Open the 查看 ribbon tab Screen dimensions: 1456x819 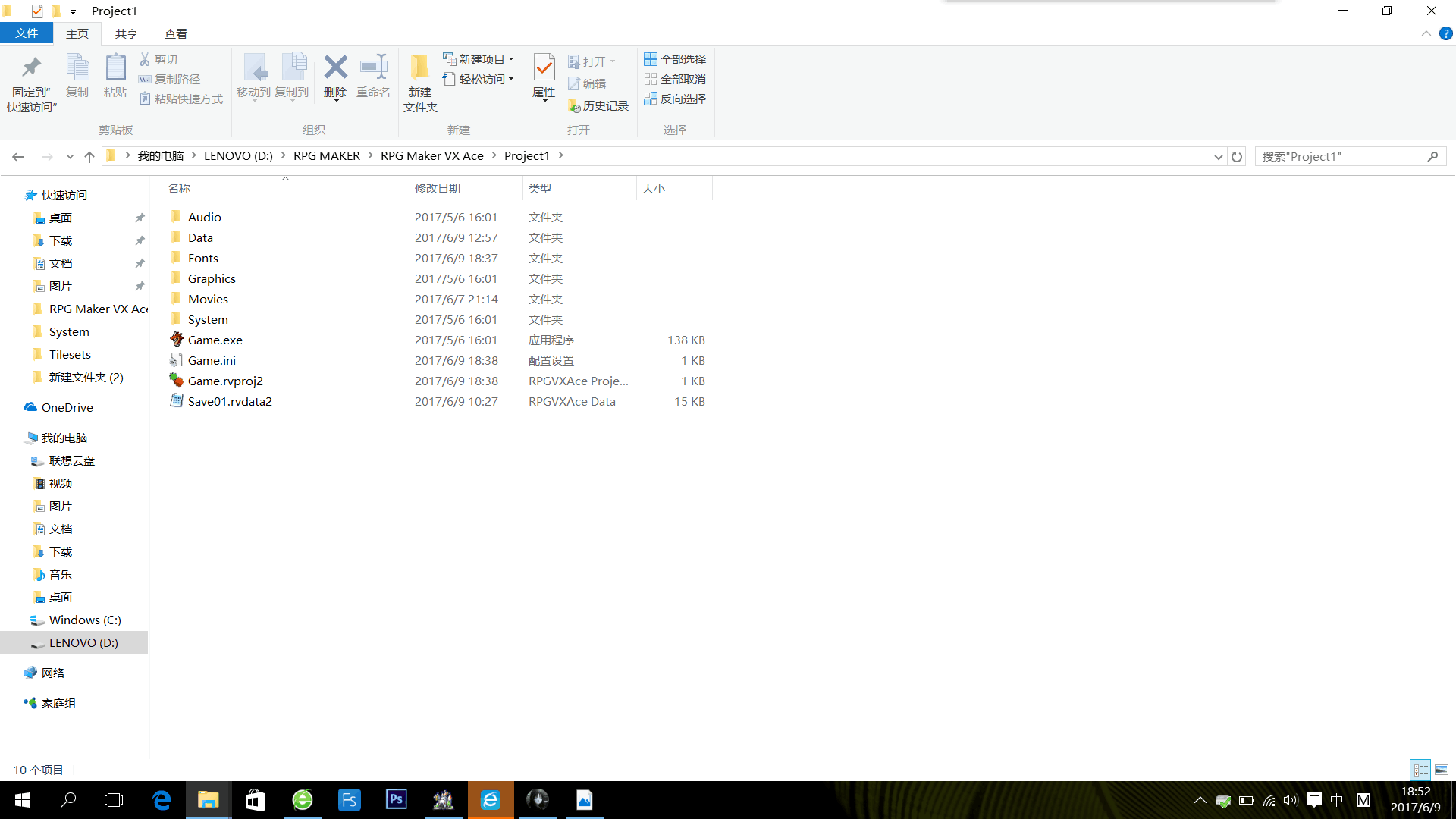point(175,33)
